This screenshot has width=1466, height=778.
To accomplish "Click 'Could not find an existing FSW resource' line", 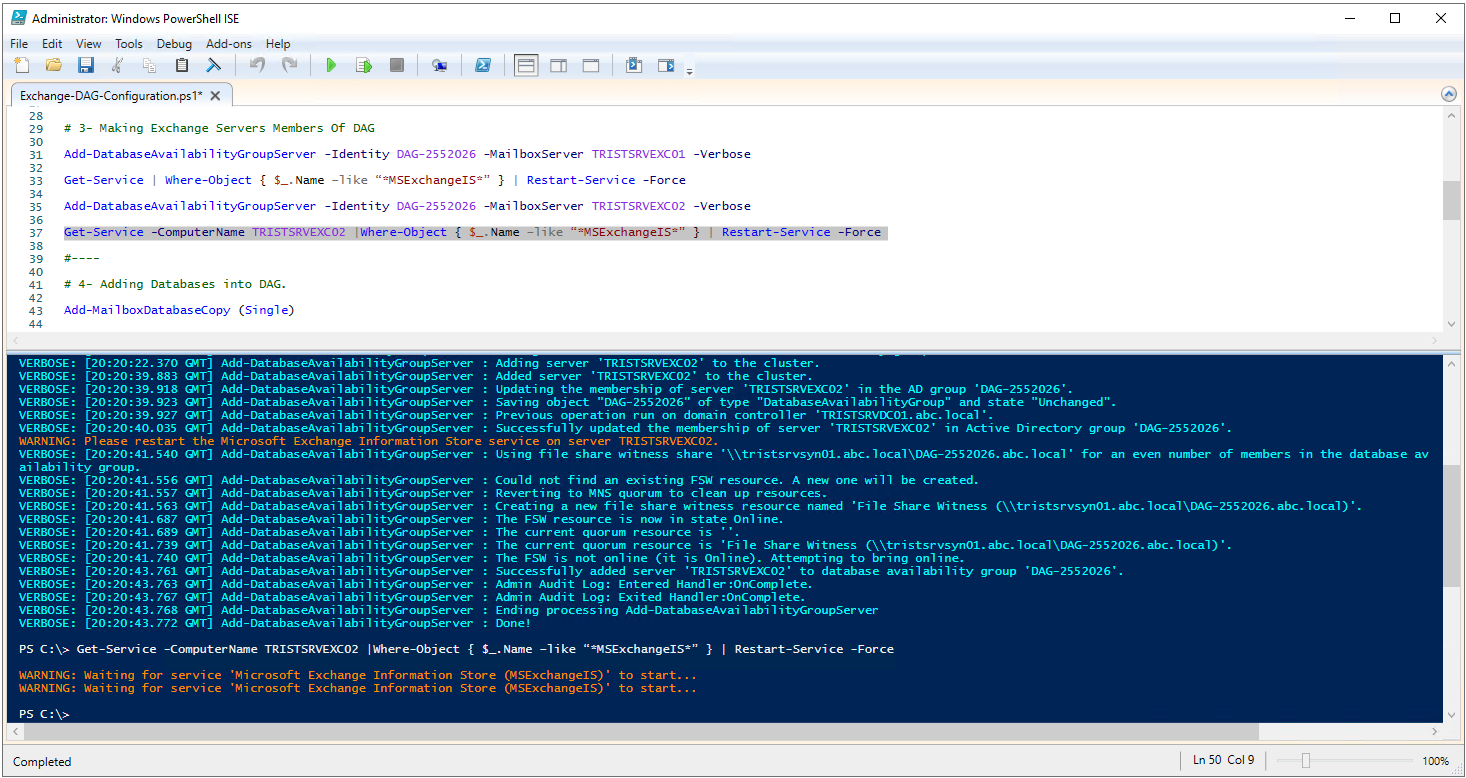I will 498,480.
